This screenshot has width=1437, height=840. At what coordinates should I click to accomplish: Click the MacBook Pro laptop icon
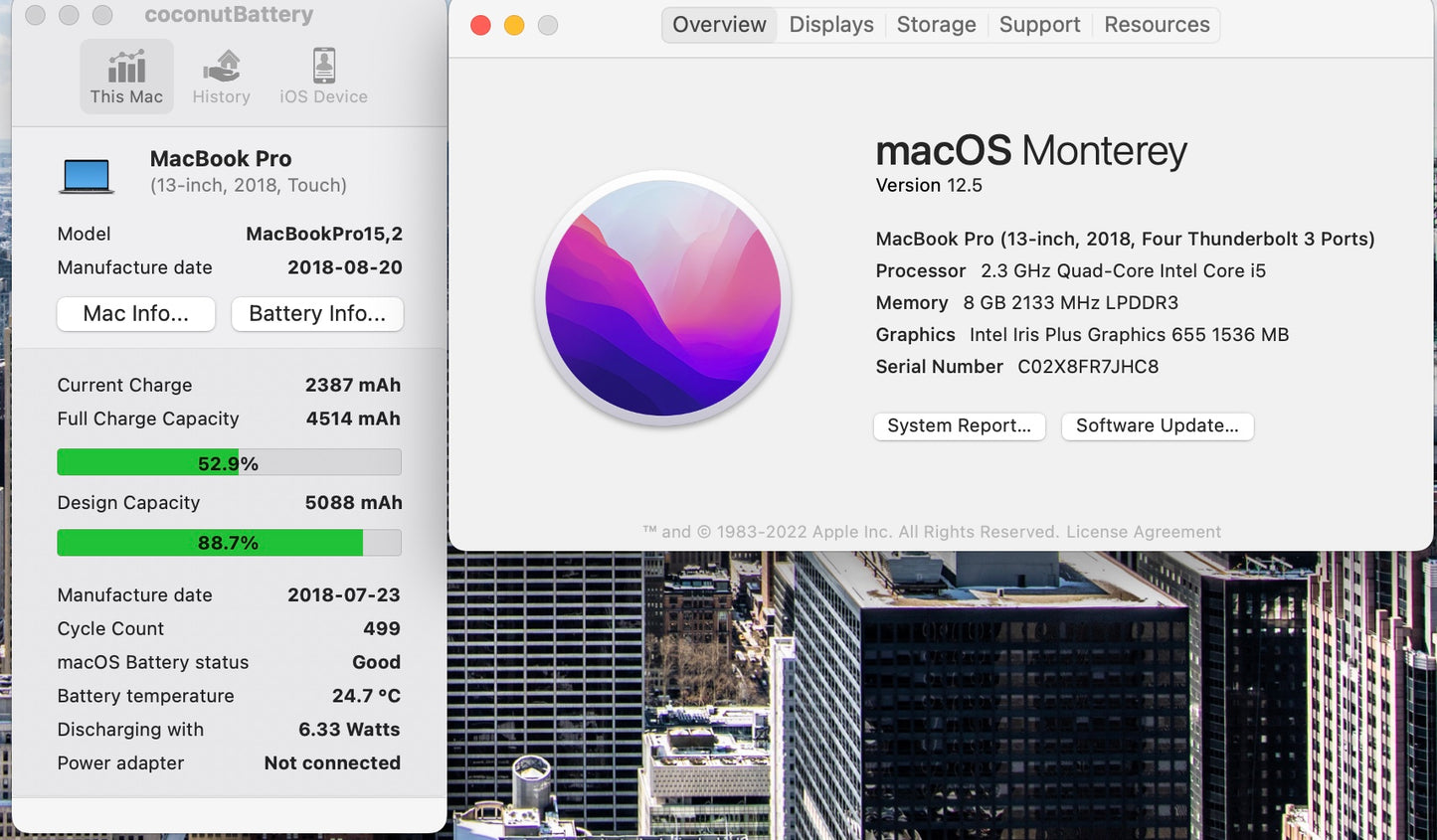tap(87, 176)
